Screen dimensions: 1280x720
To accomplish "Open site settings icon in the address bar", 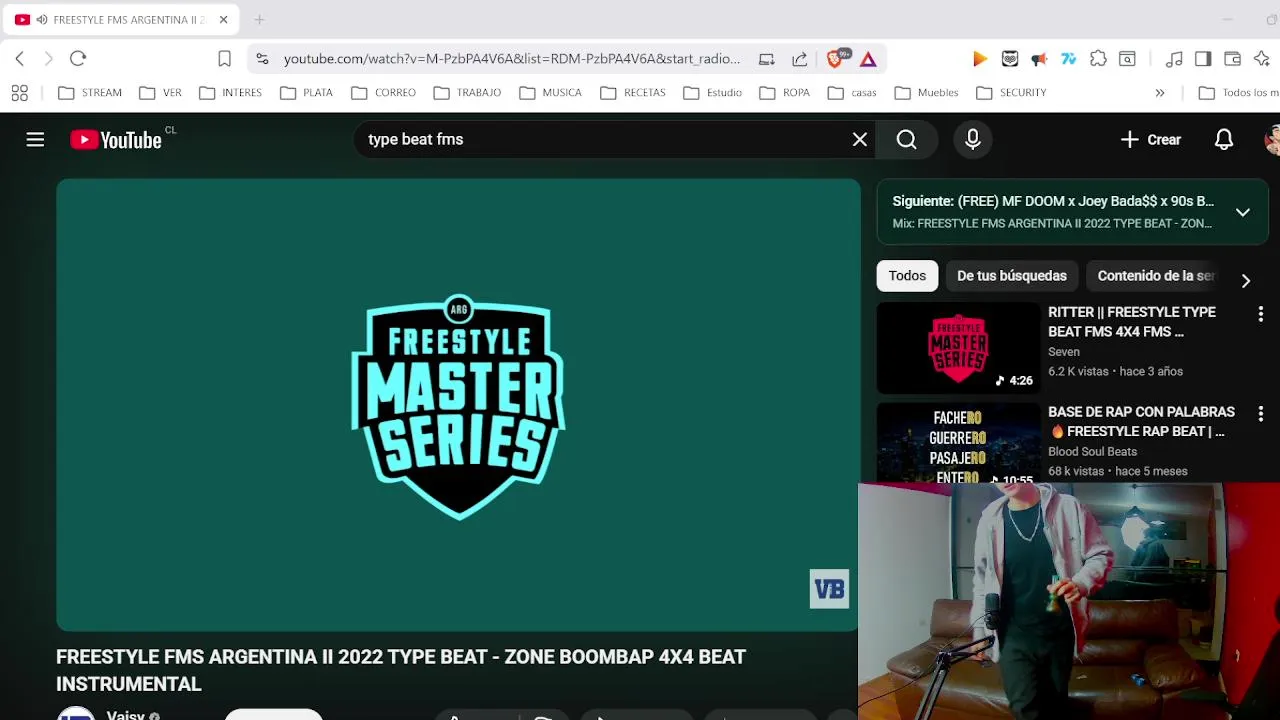I will point(262,59).
